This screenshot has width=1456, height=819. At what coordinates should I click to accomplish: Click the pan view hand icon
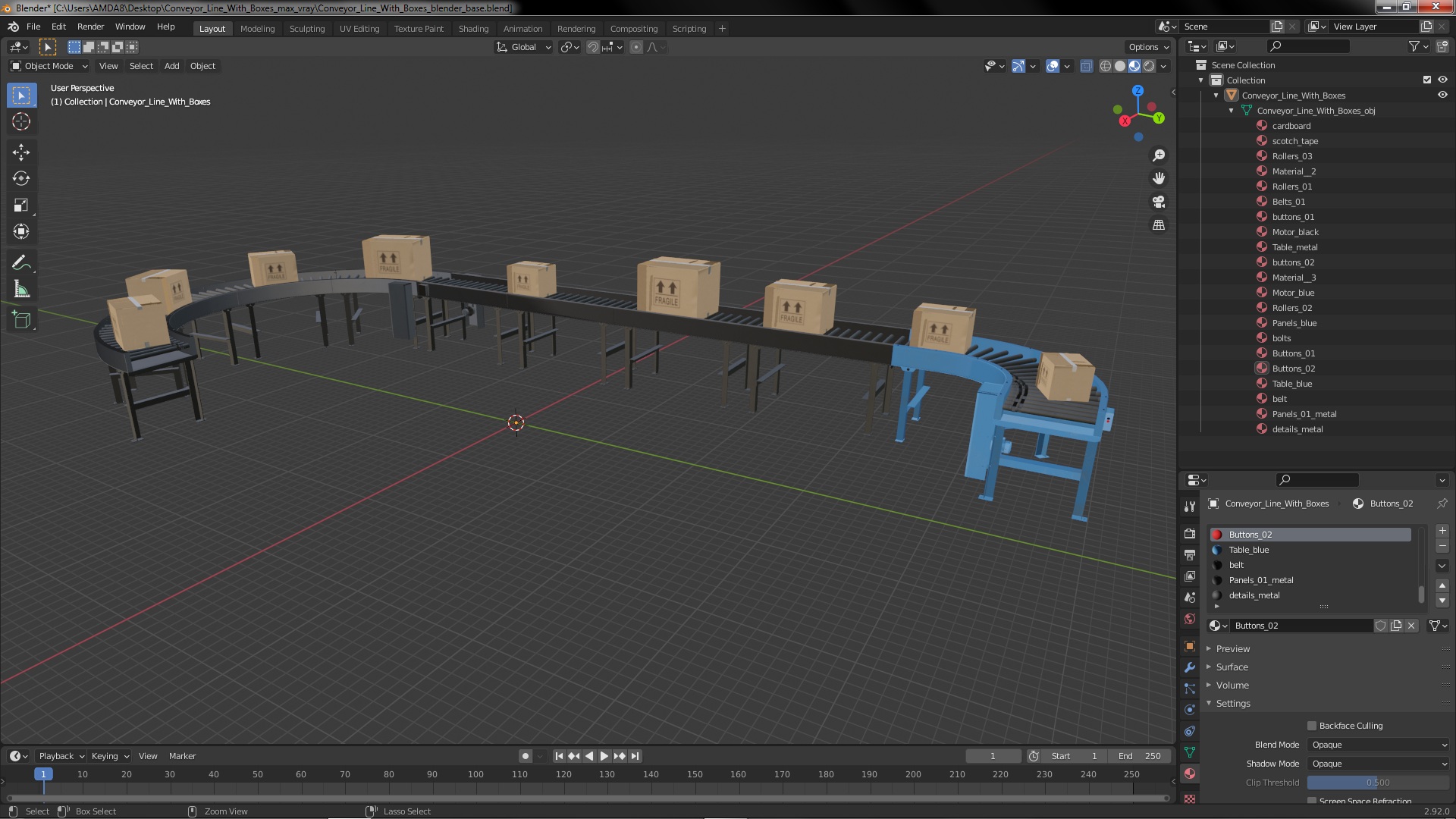[1159, 178]
